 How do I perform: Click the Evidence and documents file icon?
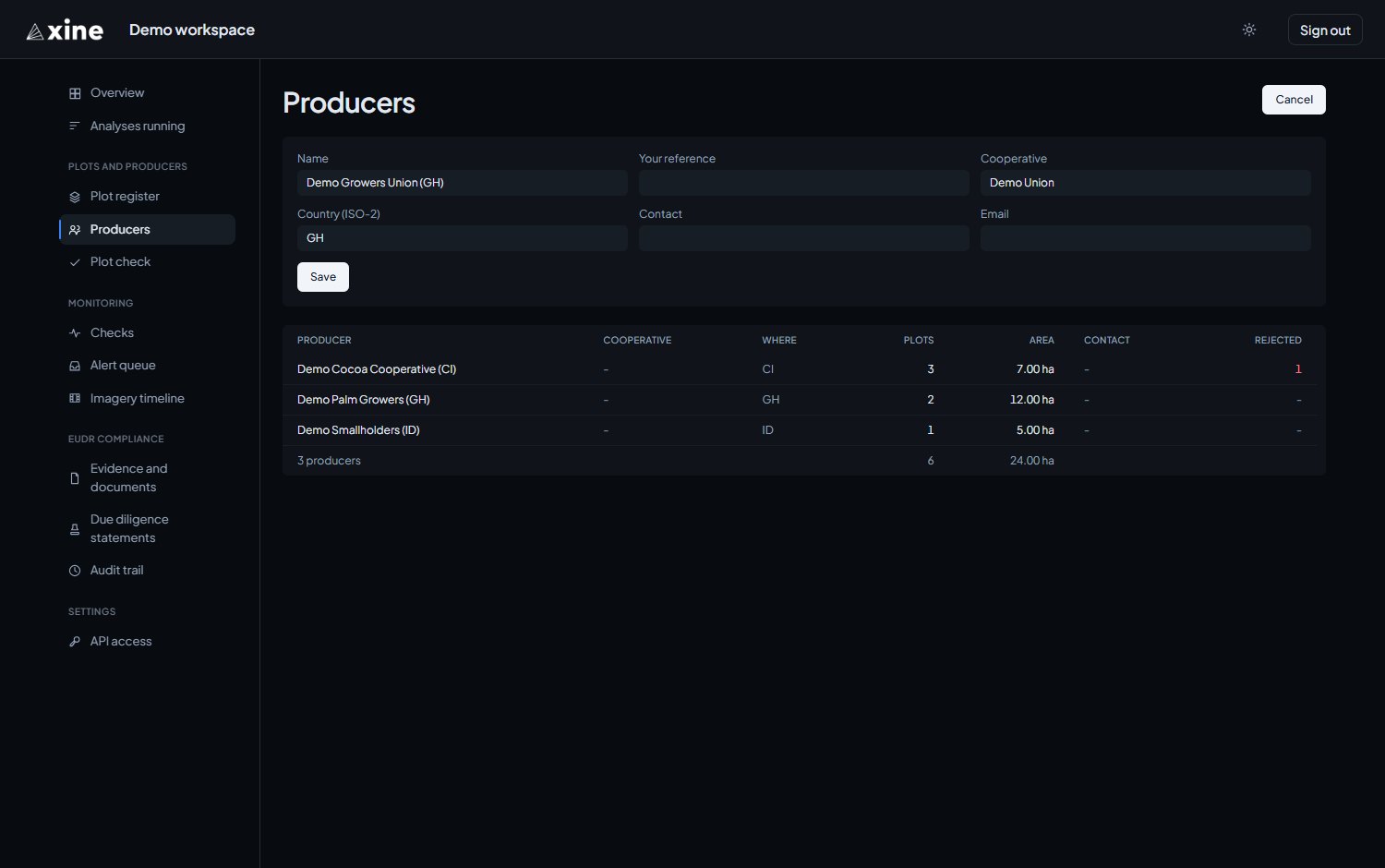(x=75, y=478)
